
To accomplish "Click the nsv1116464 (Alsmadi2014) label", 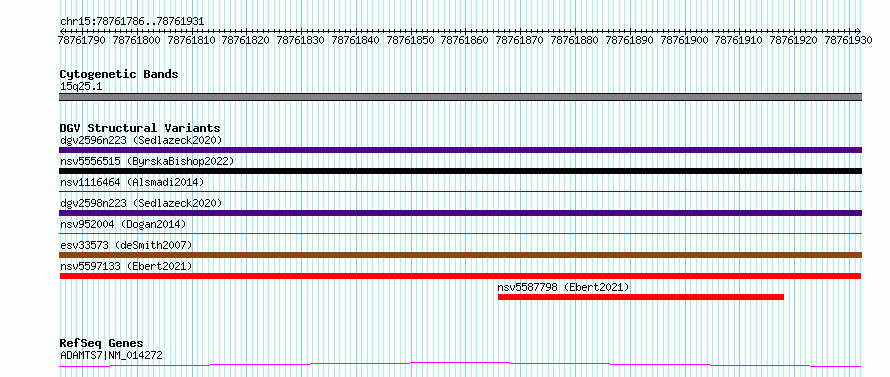I will coord(132,182).
